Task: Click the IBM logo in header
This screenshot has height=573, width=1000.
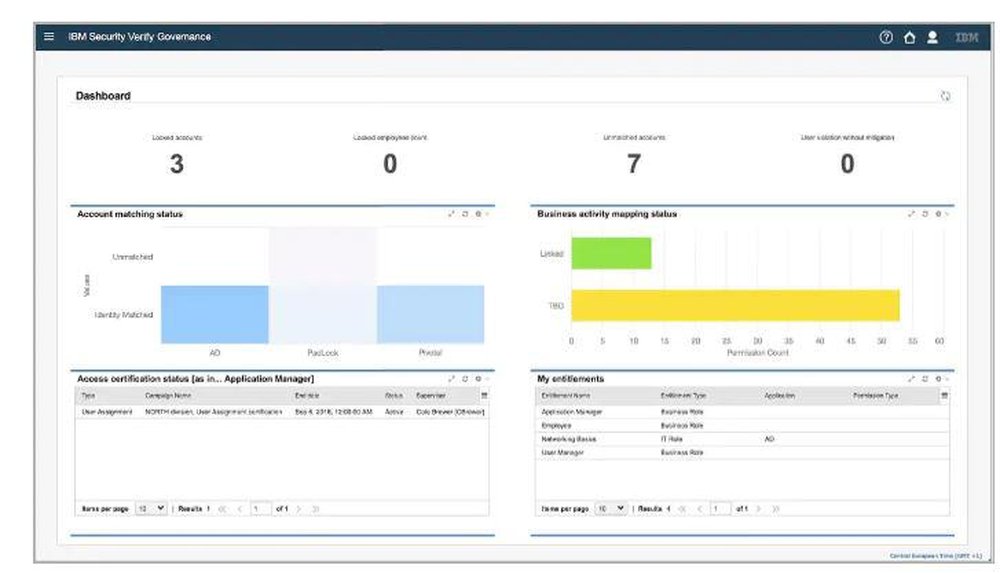Action: click(x=967, y=37)
